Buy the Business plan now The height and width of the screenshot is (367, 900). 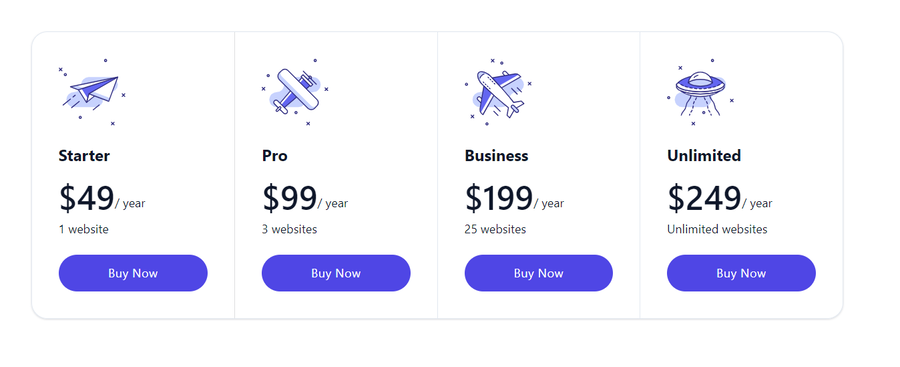(x=538, y=273)
